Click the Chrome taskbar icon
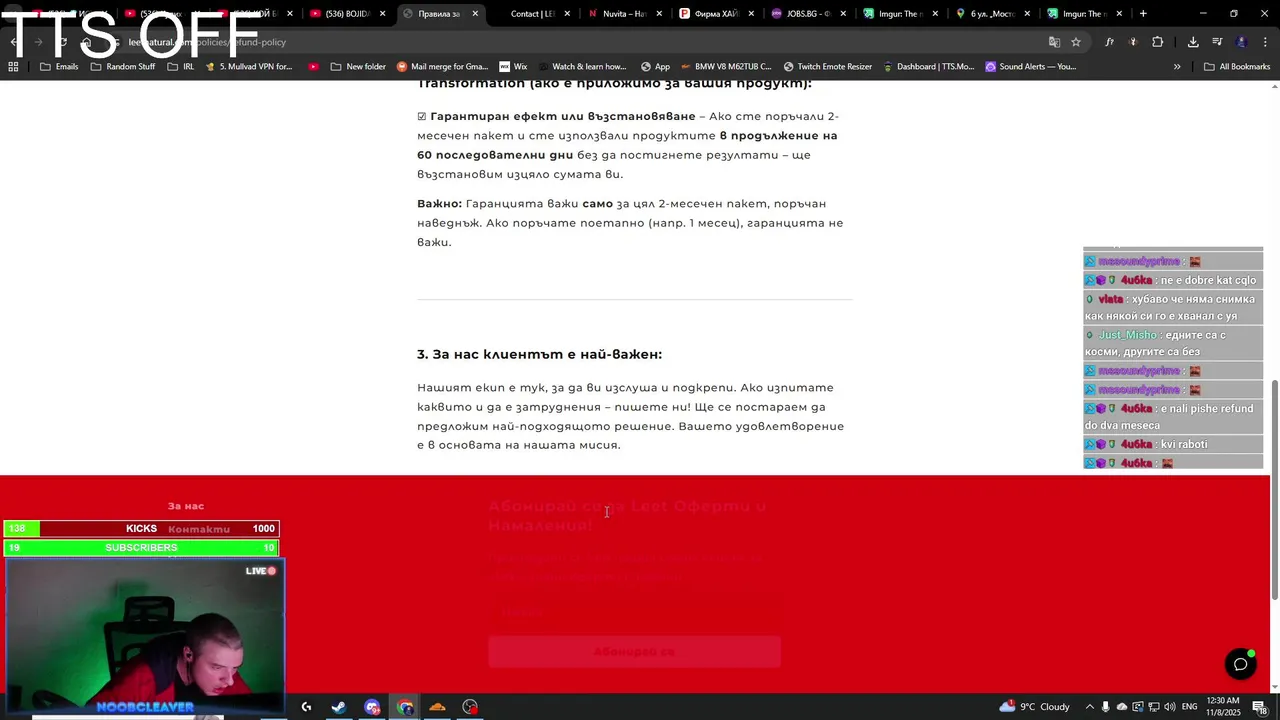This screenshot has width=1280, height=720. (x=405, y=707)
